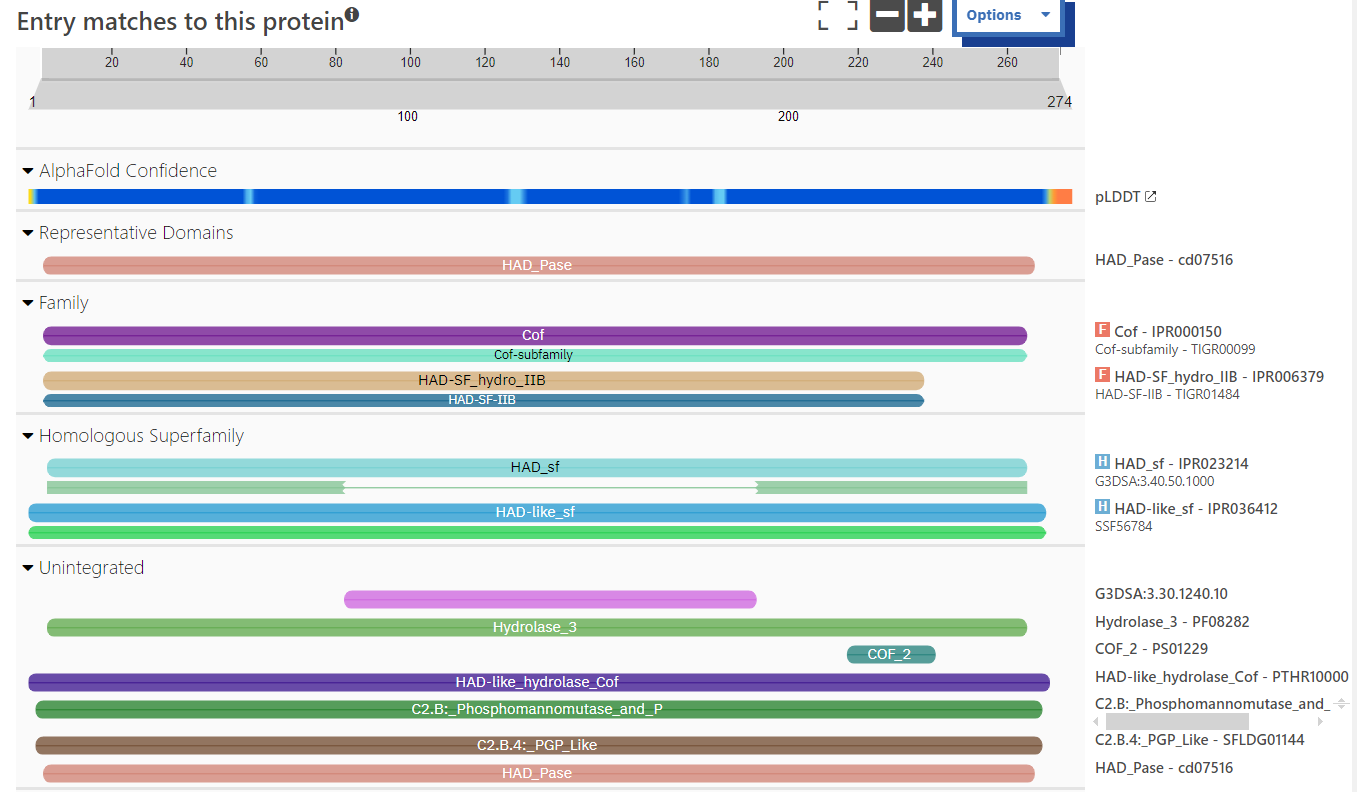Select the HAD-SF-IIB blue bar
The height and width of the screenshot is (792, 1357).
483,400
